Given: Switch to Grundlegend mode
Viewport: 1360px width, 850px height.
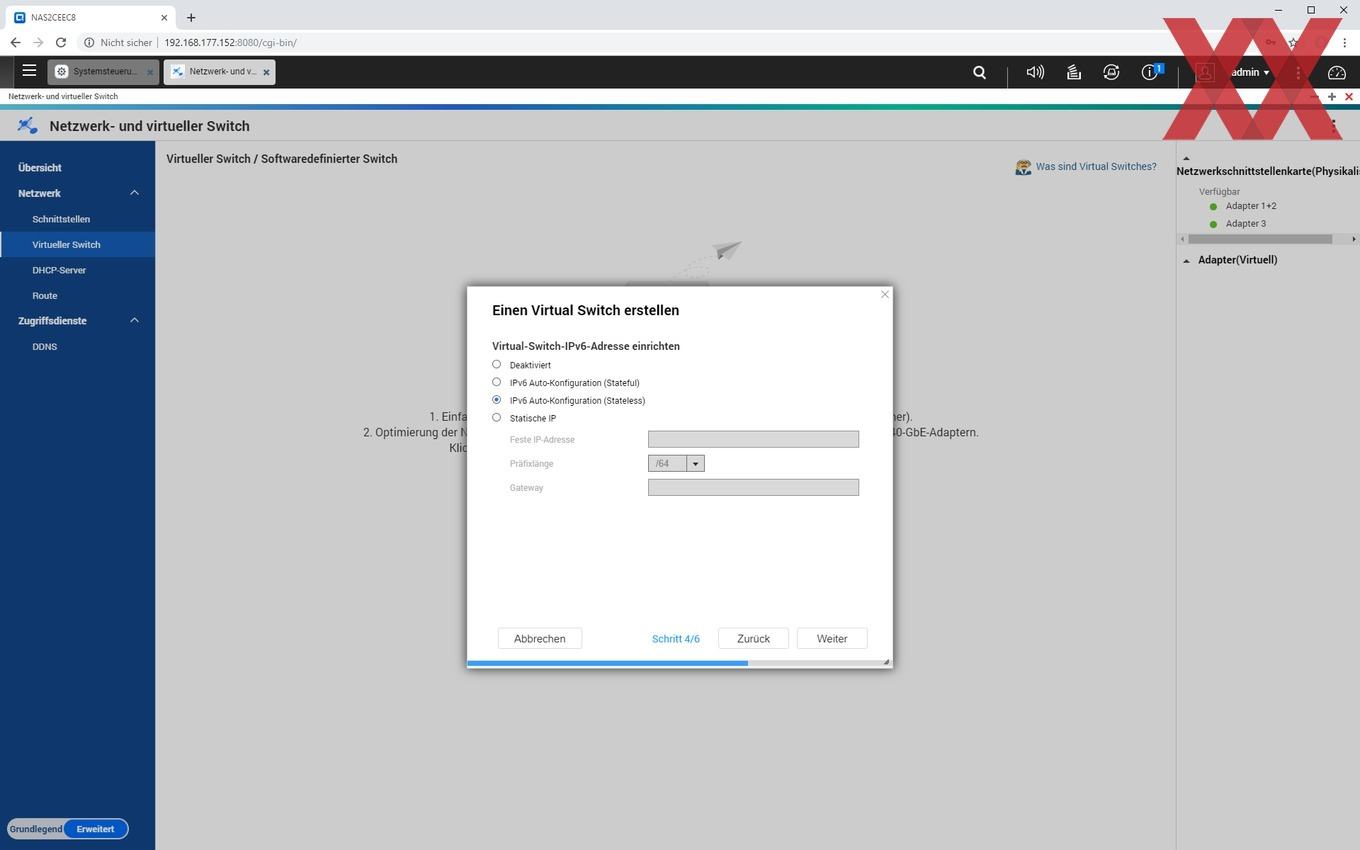Looking at the screenshot, I should [x=36, y=829].
